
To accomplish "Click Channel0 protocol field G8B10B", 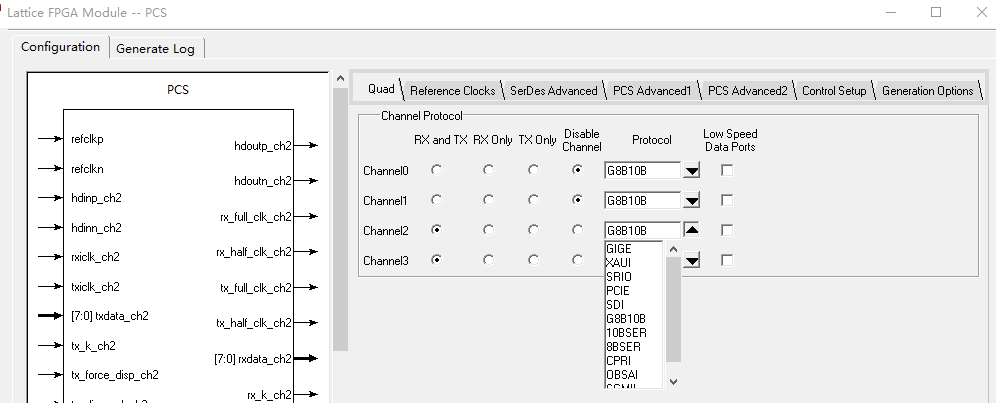I will click(x=642, y=170).
